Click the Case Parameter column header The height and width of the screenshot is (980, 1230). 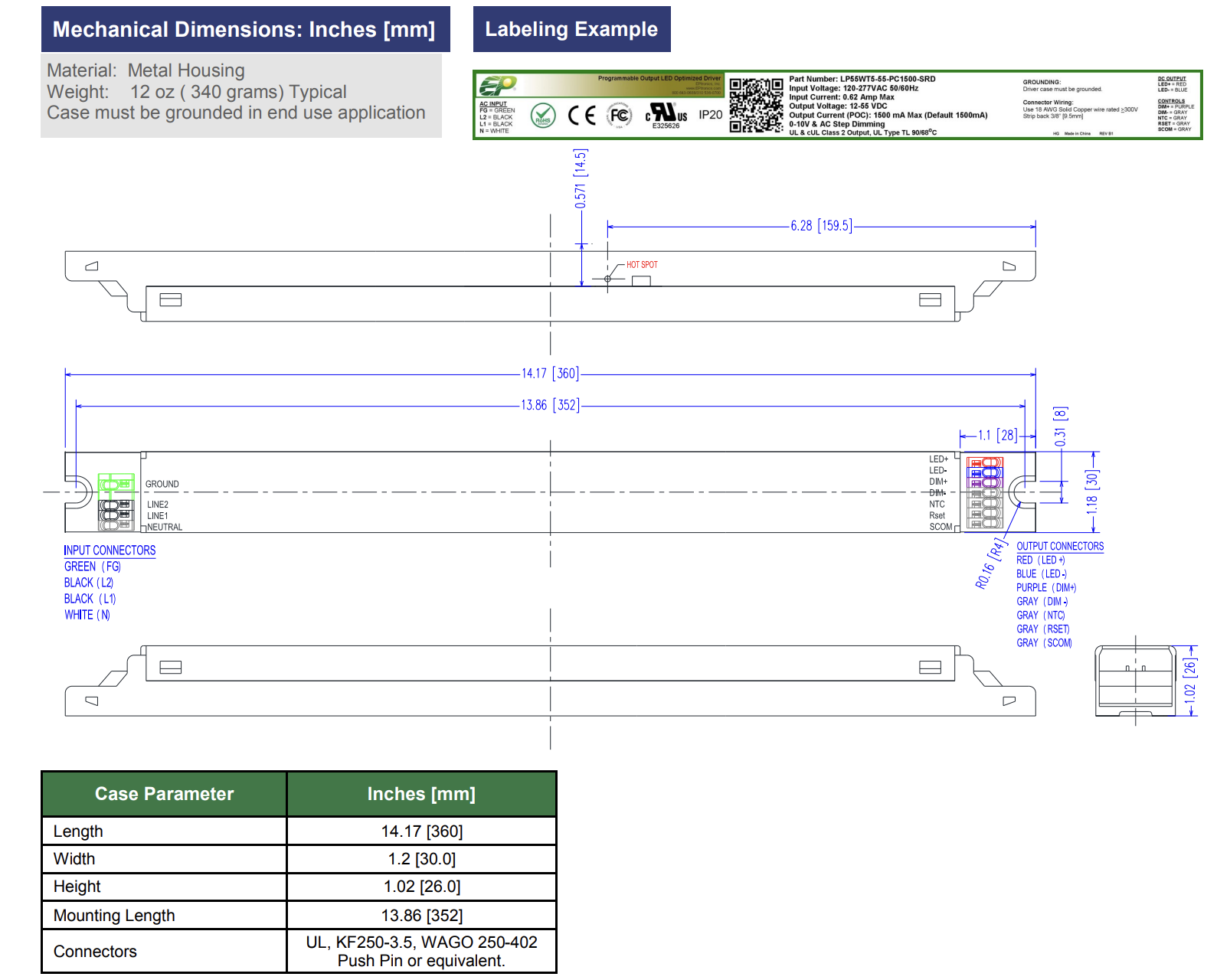pyautogui.click(x=164, y=794)
